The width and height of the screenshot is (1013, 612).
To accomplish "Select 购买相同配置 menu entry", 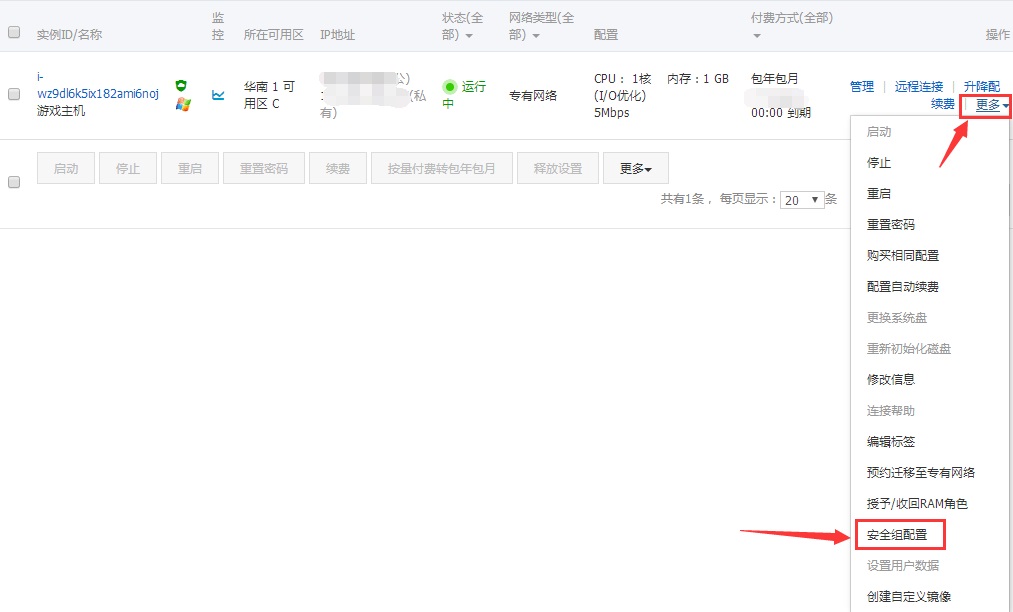I will pyautogui.click(x=903, y=256).
